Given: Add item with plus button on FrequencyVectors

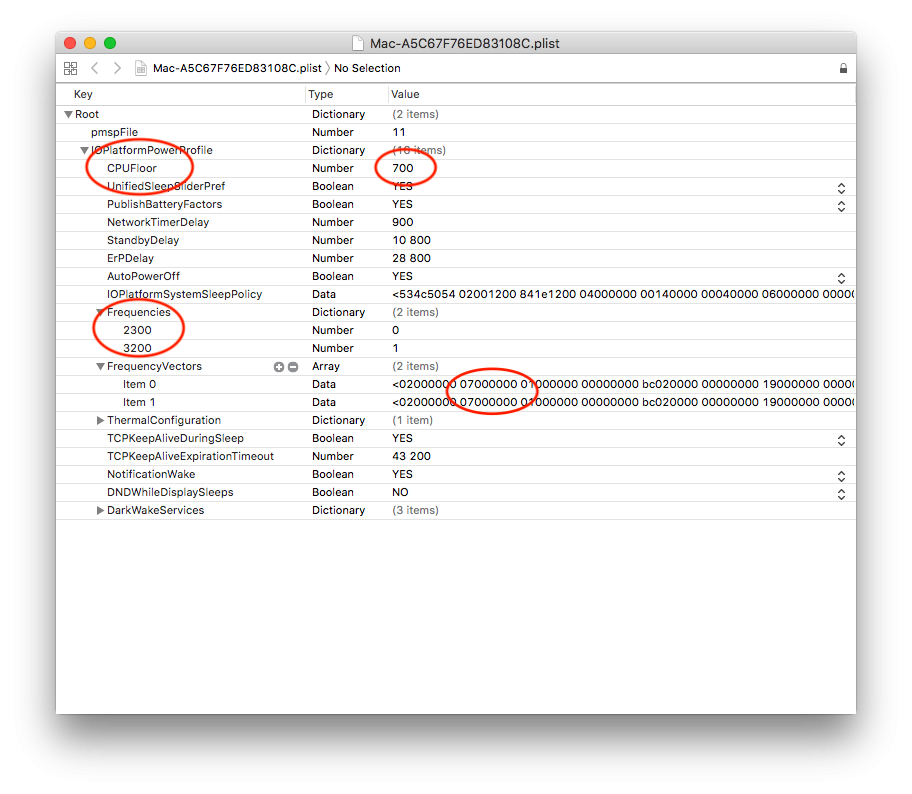Looking at the screenshot, I should tap(279, 367).
